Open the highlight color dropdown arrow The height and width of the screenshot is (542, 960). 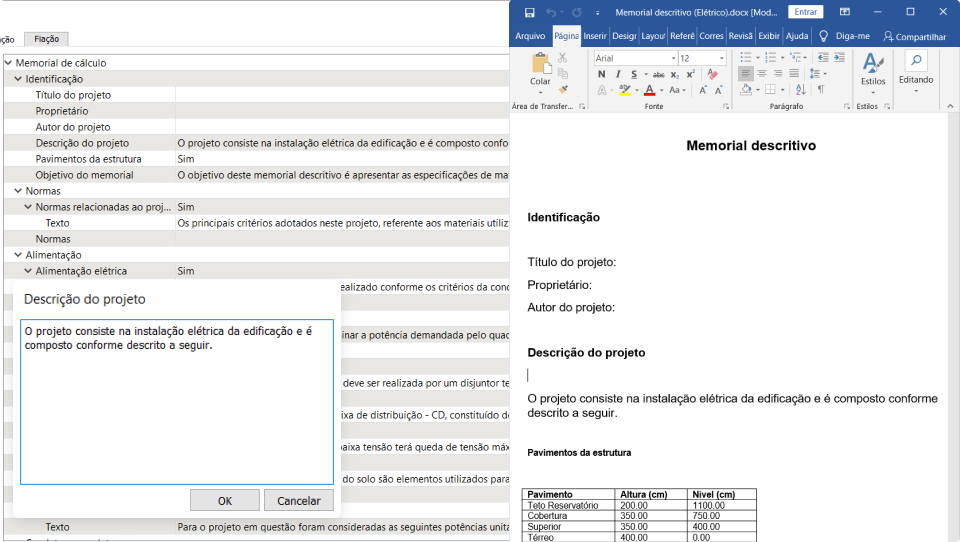(x=637, y=91)
